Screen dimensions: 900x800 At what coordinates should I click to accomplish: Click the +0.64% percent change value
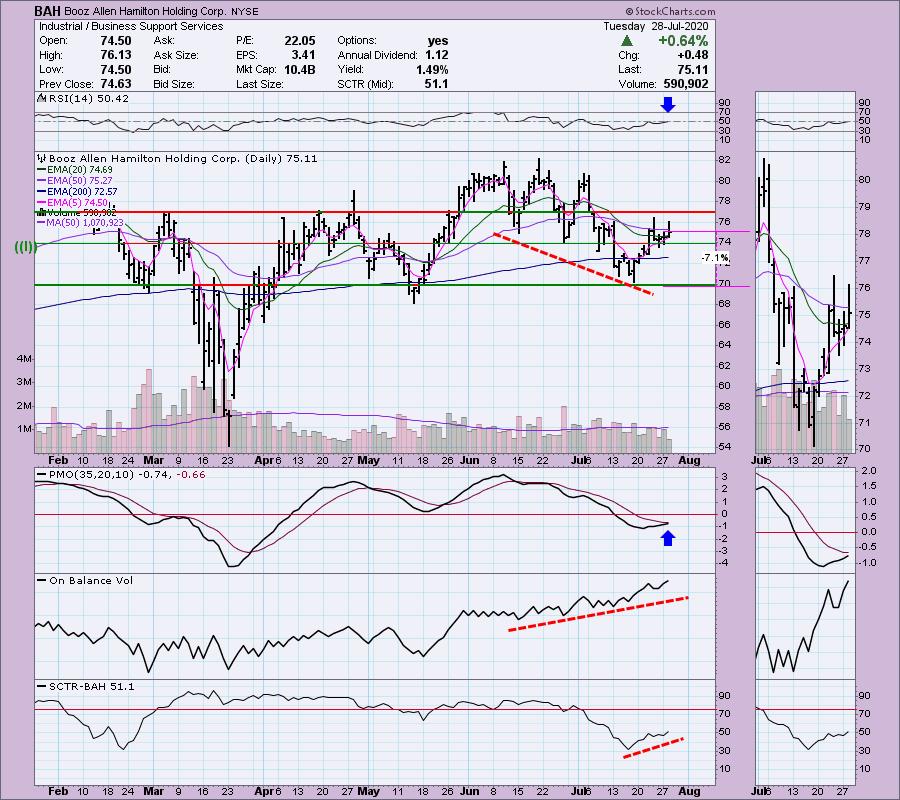coord(683,41)
